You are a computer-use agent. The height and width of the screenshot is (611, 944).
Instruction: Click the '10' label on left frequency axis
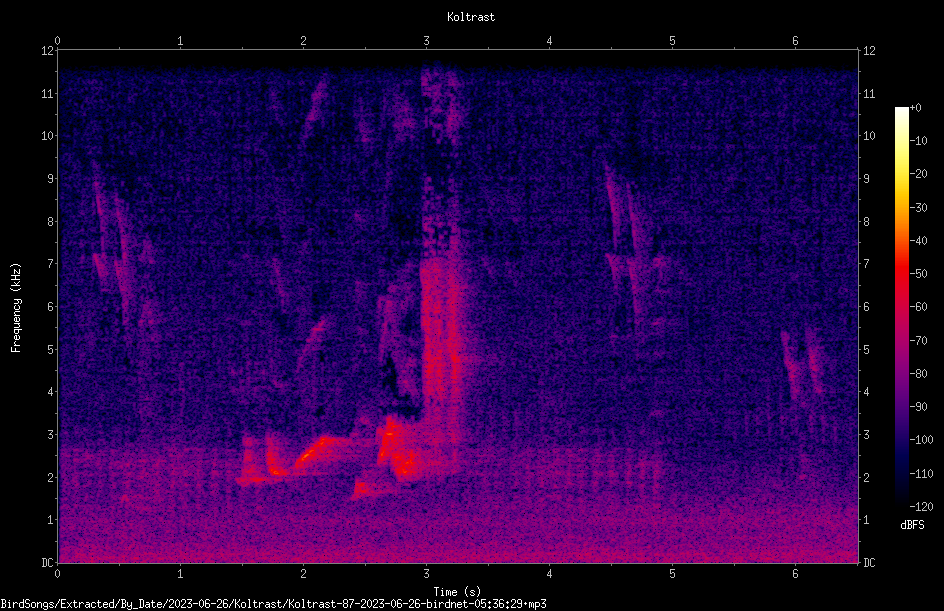coord(47,136)
